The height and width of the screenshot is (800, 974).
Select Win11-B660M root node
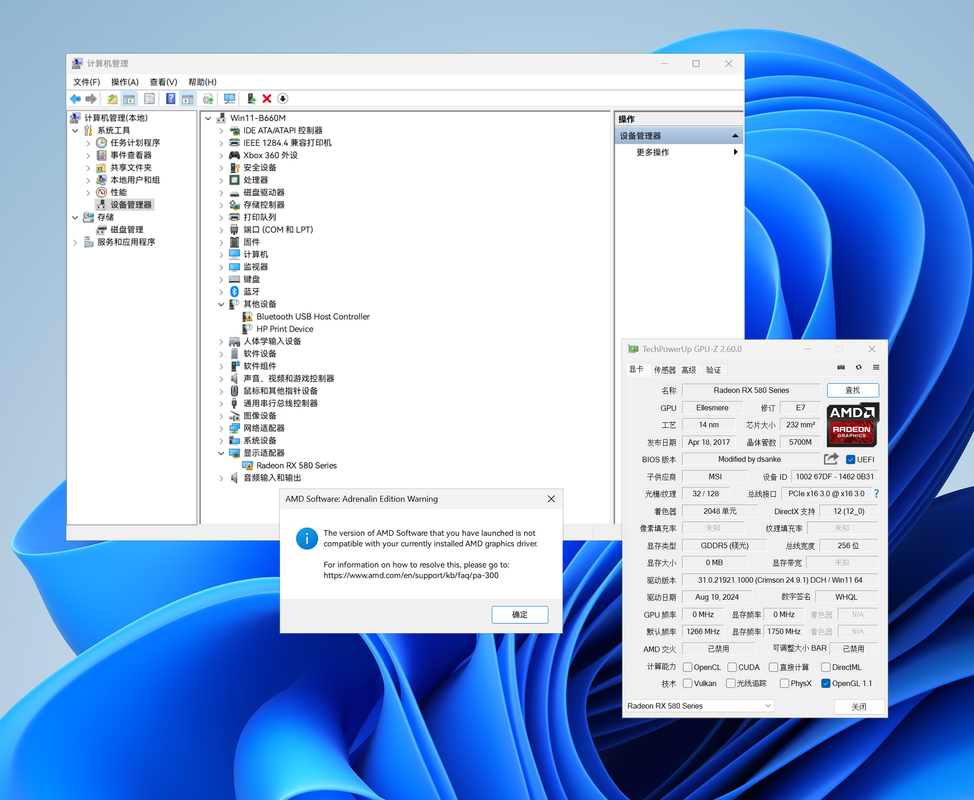coord(258,118)
